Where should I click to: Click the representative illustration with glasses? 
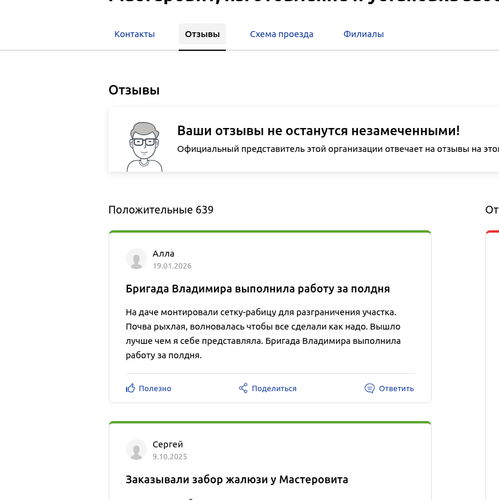[x=144, y=147]
